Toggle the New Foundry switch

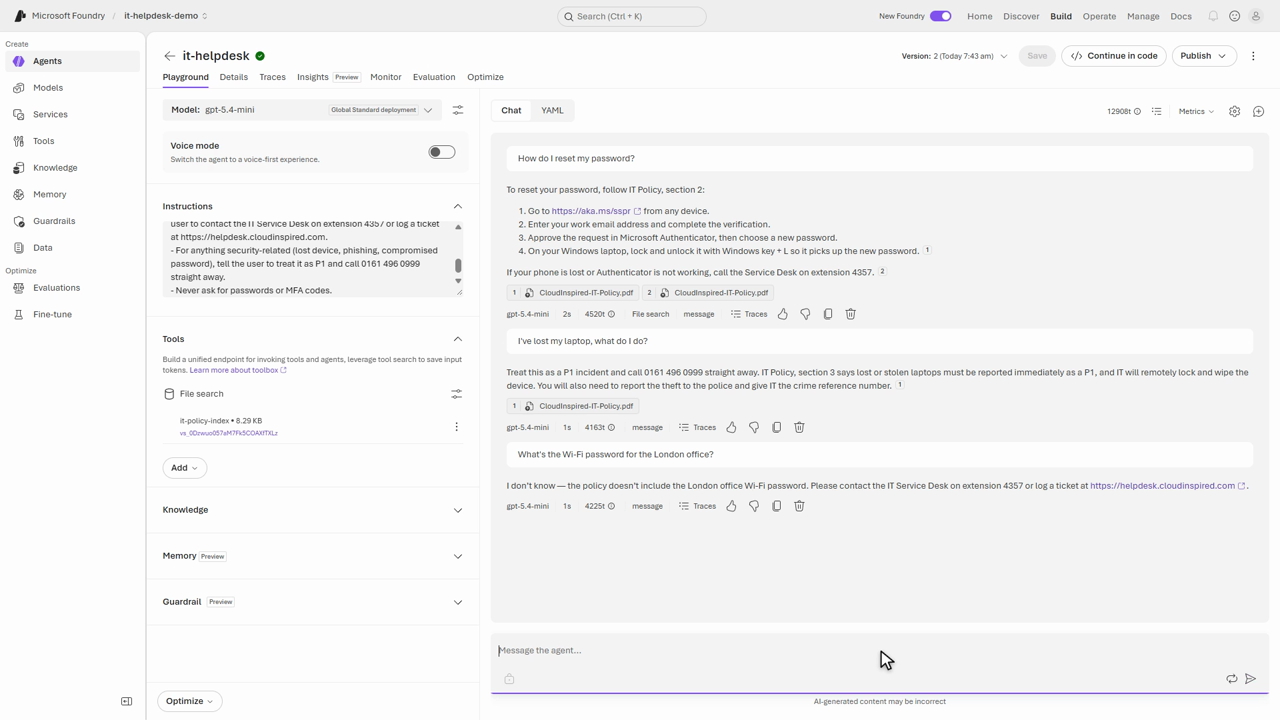pyautogui.click(x=940, y=16)
